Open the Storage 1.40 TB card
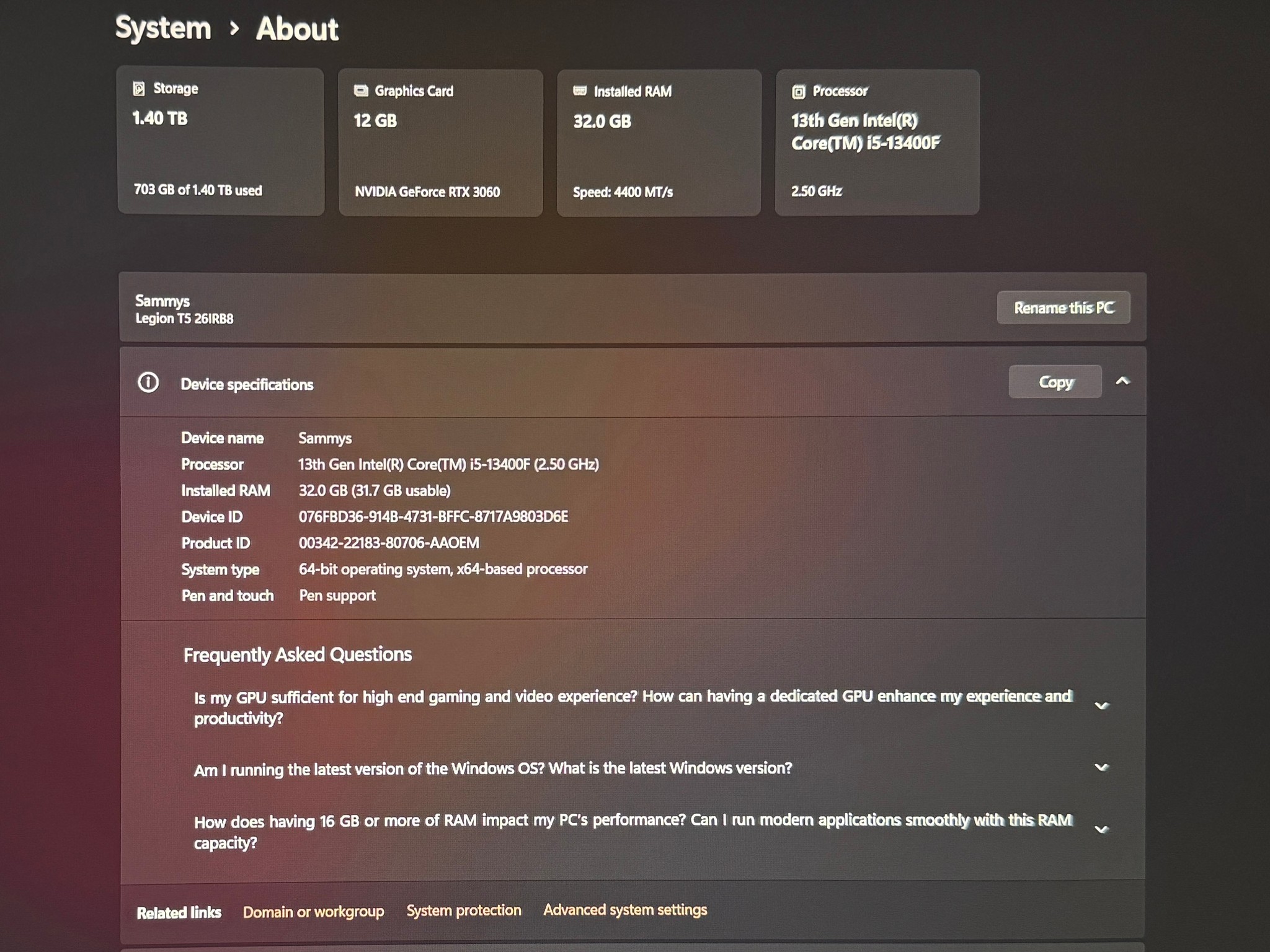This screenshot has width=1270, height=952. point(221,141)
